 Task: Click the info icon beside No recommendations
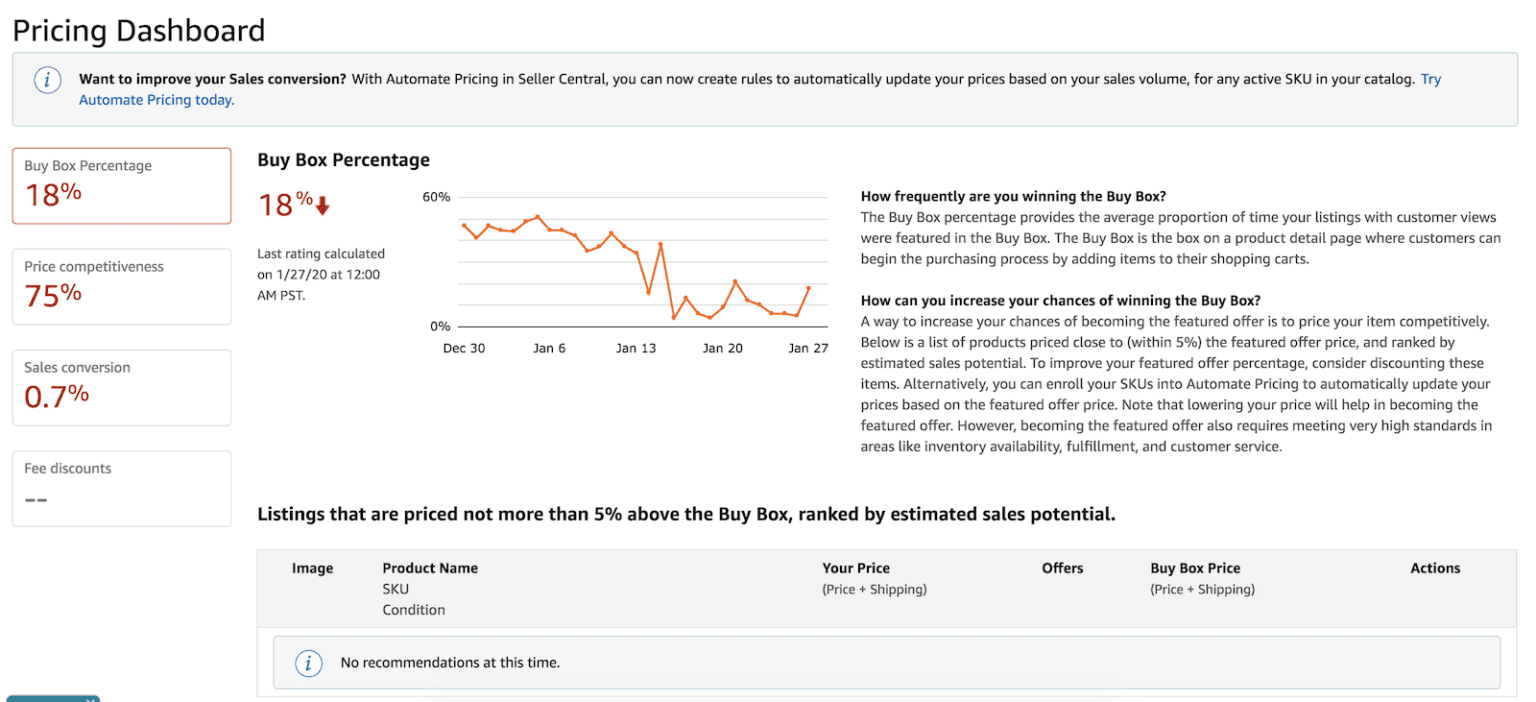tap(308, 662)
